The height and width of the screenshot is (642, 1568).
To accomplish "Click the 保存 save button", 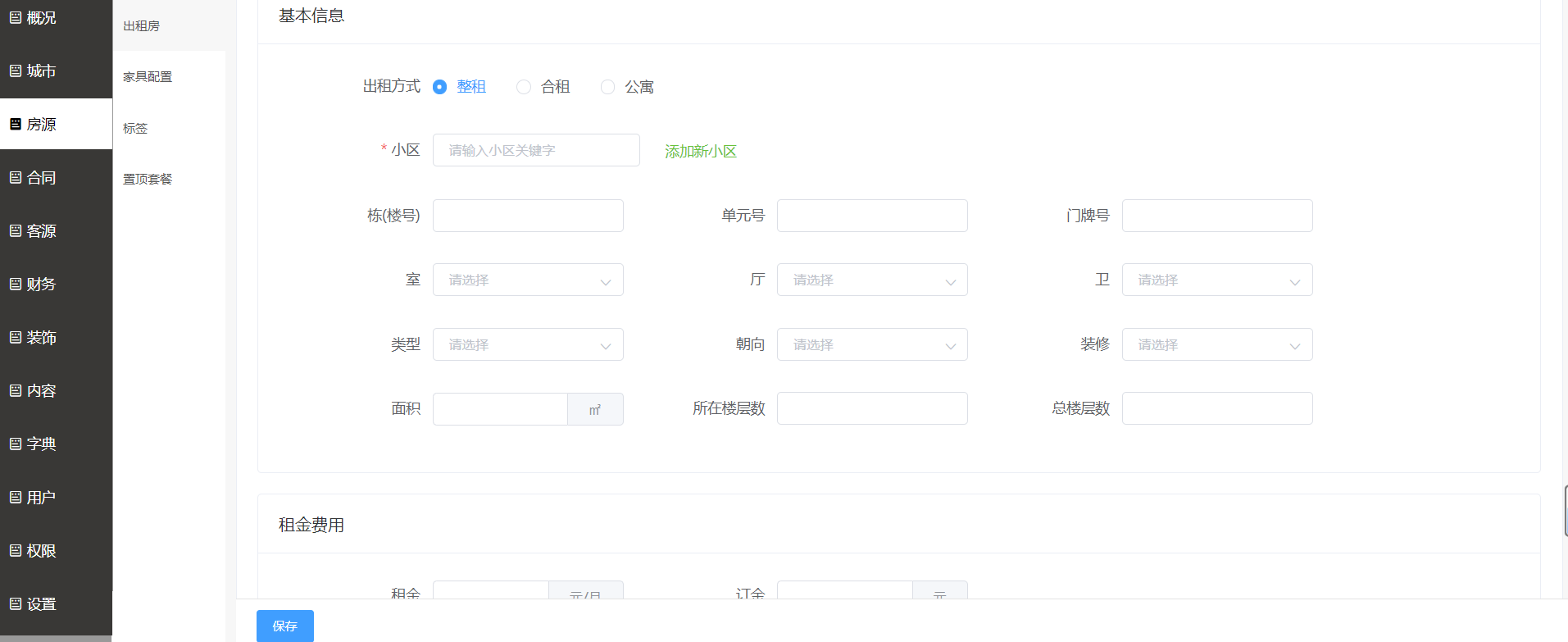I will click(285, 626).
